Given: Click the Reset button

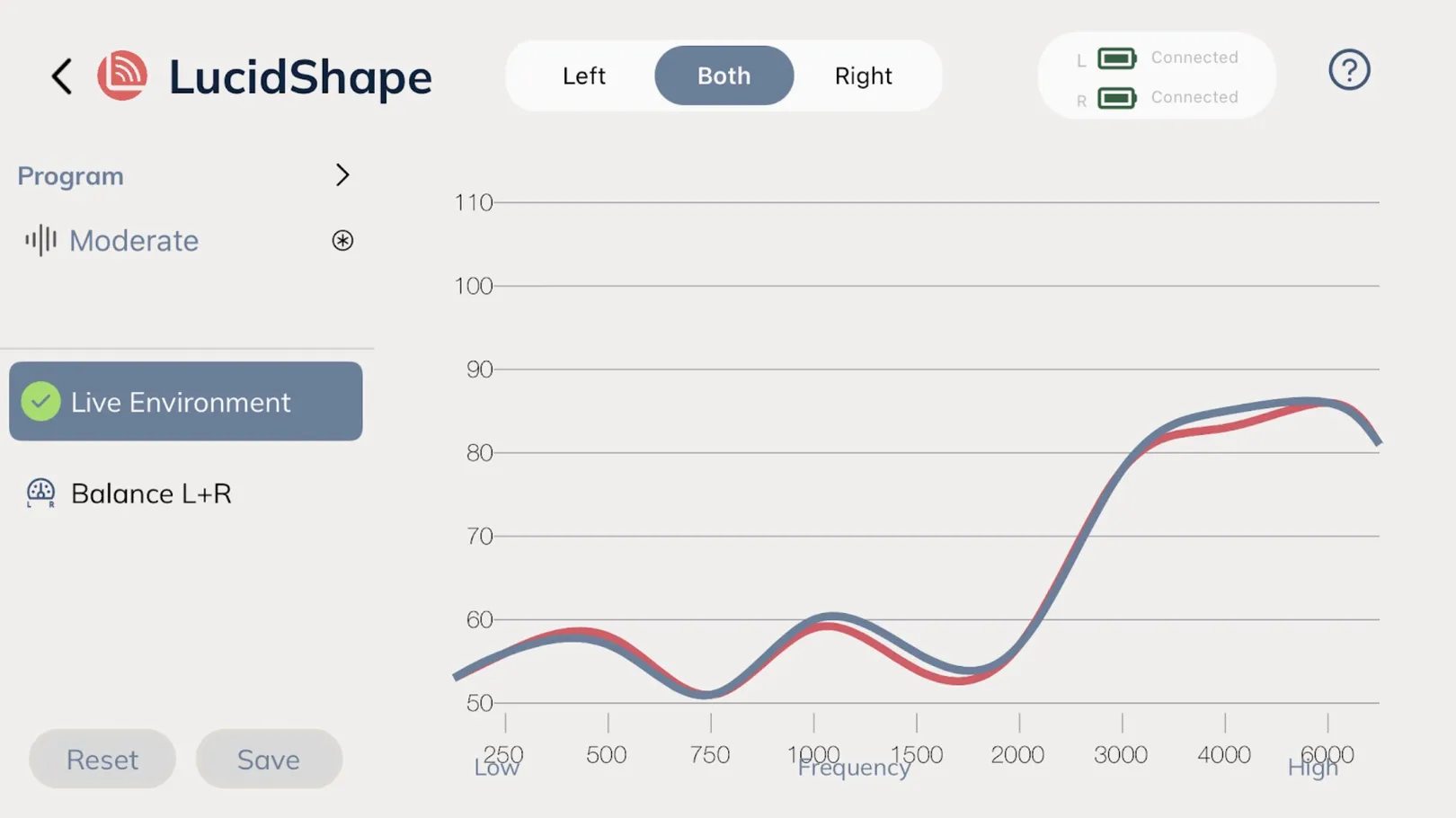Looking at the screenshot, I should click(102, 760).
